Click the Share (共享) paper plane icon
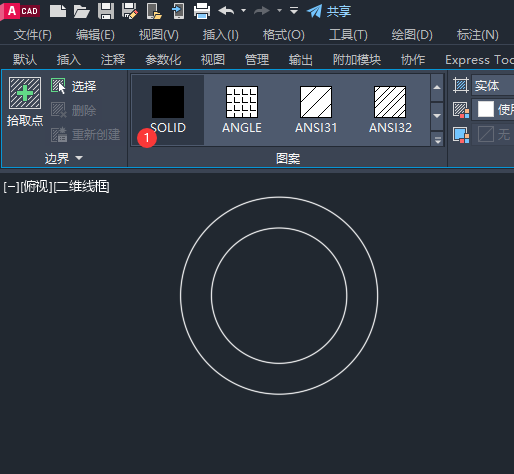 pos(314,11)
